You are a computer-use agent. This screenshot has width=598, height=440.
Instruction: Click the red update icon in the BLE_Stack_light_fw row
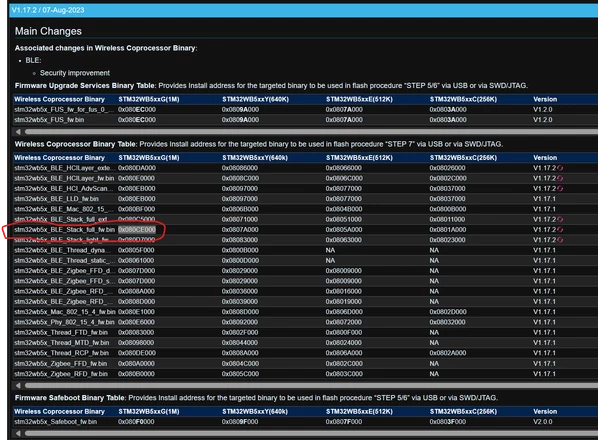tap(560, 240)
